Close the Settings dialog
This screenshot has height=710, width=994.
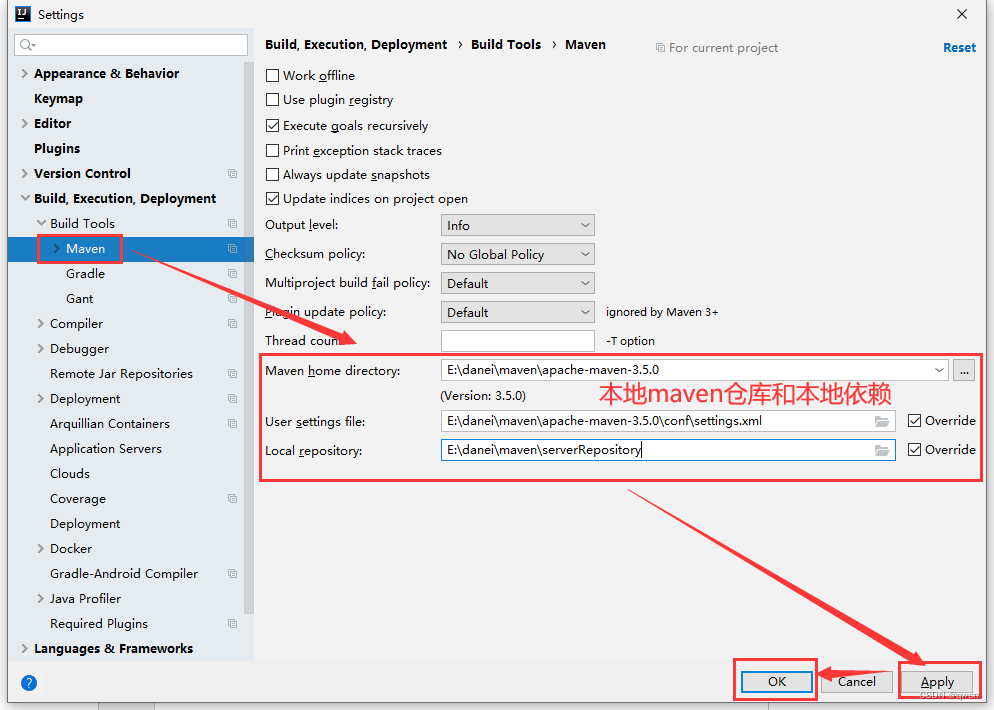962,14
